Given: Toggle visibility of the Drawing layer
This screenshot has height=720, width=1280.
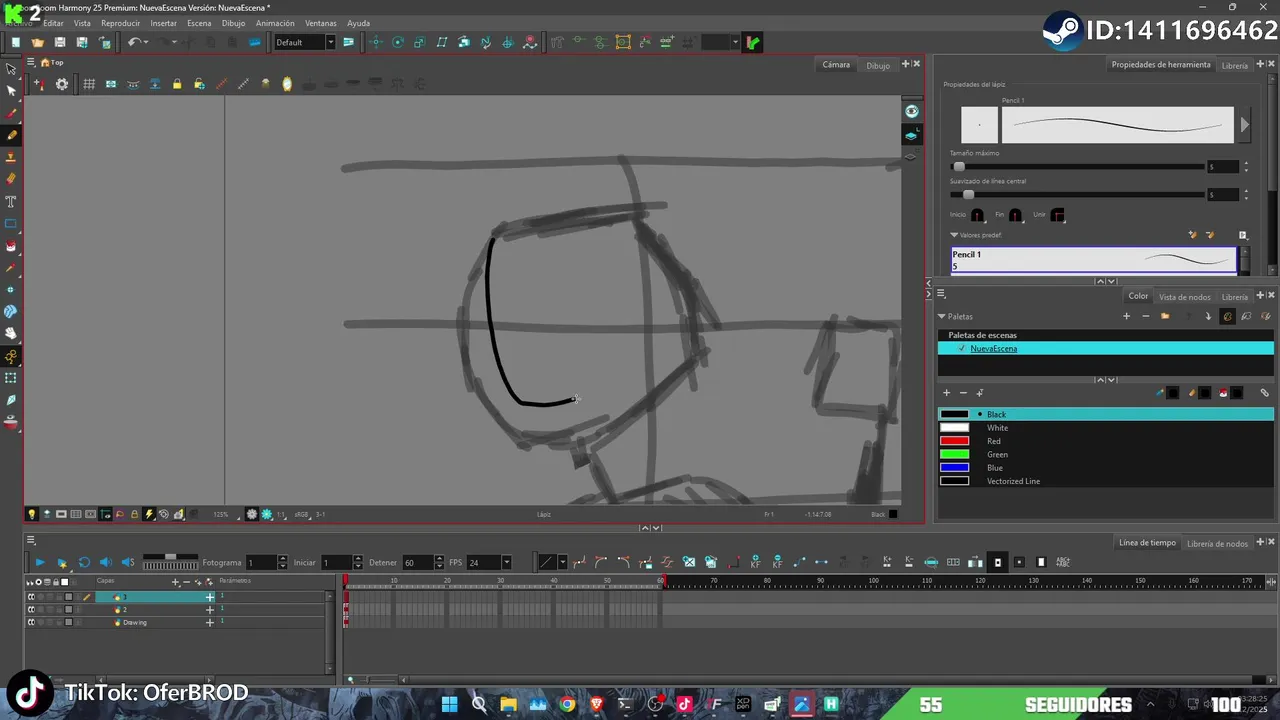Looking at the screenshot, I should pos(31,622).
